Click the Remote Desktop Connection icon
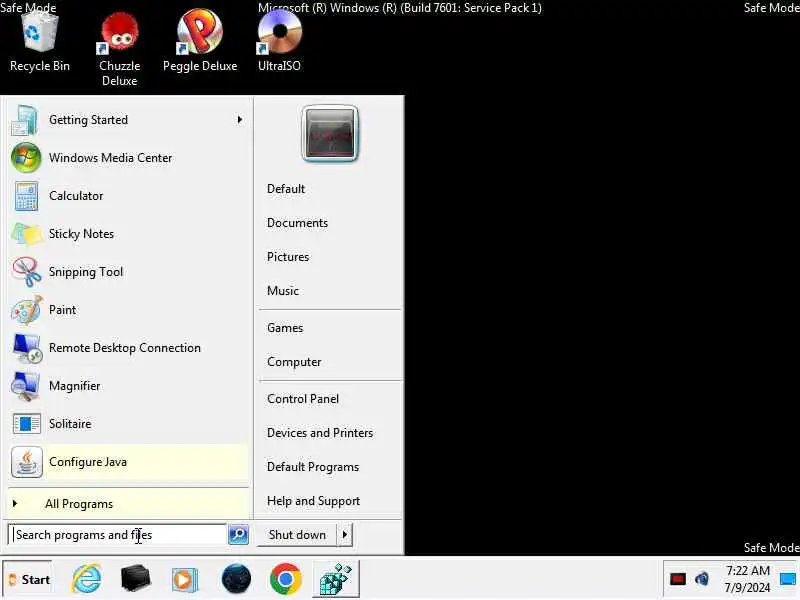This screenshot has height=600, width=800. tap(27, 347)
